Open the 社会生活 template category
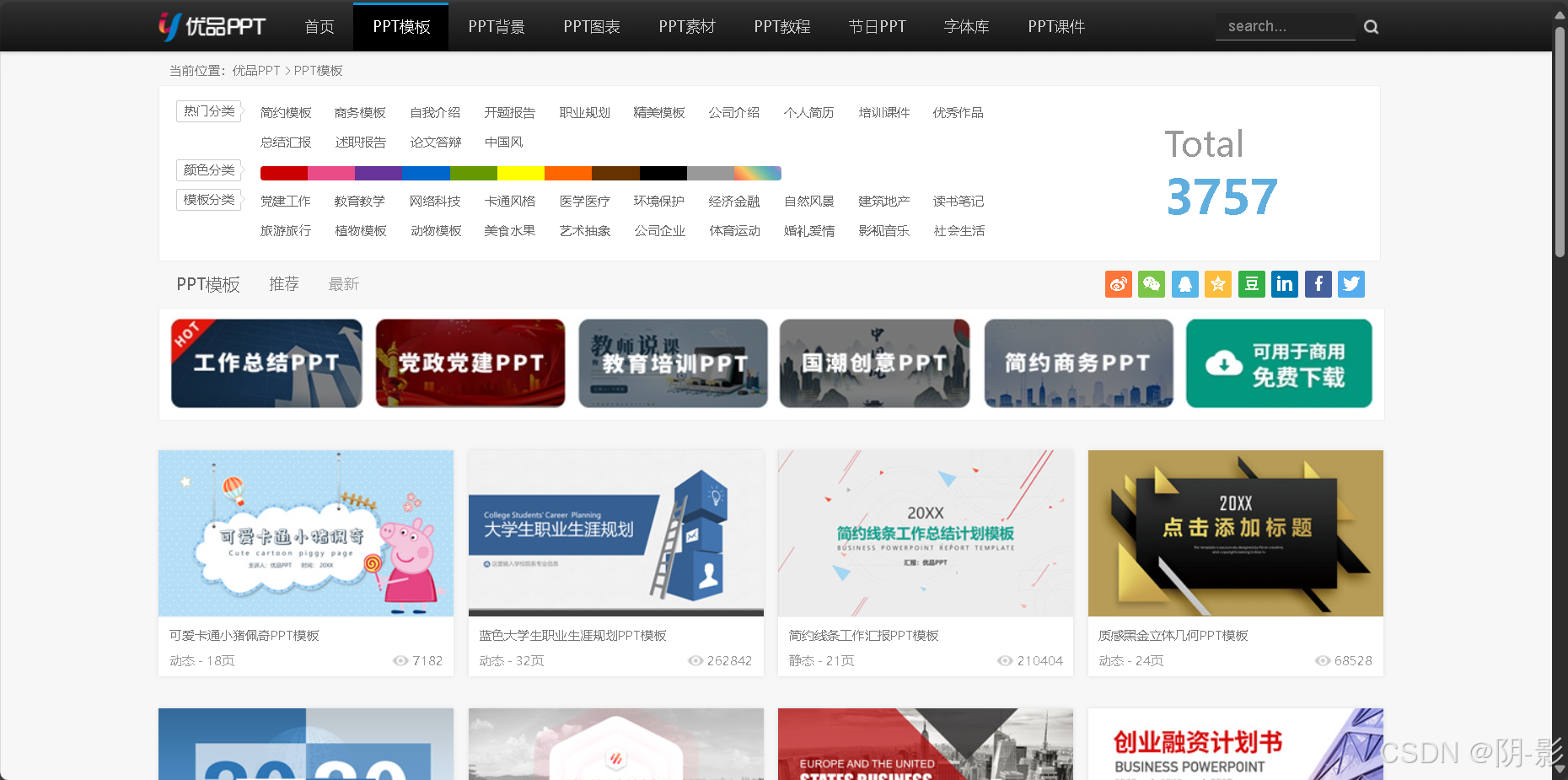Viewport: 1568px width, 780px height. pos(959,231)
